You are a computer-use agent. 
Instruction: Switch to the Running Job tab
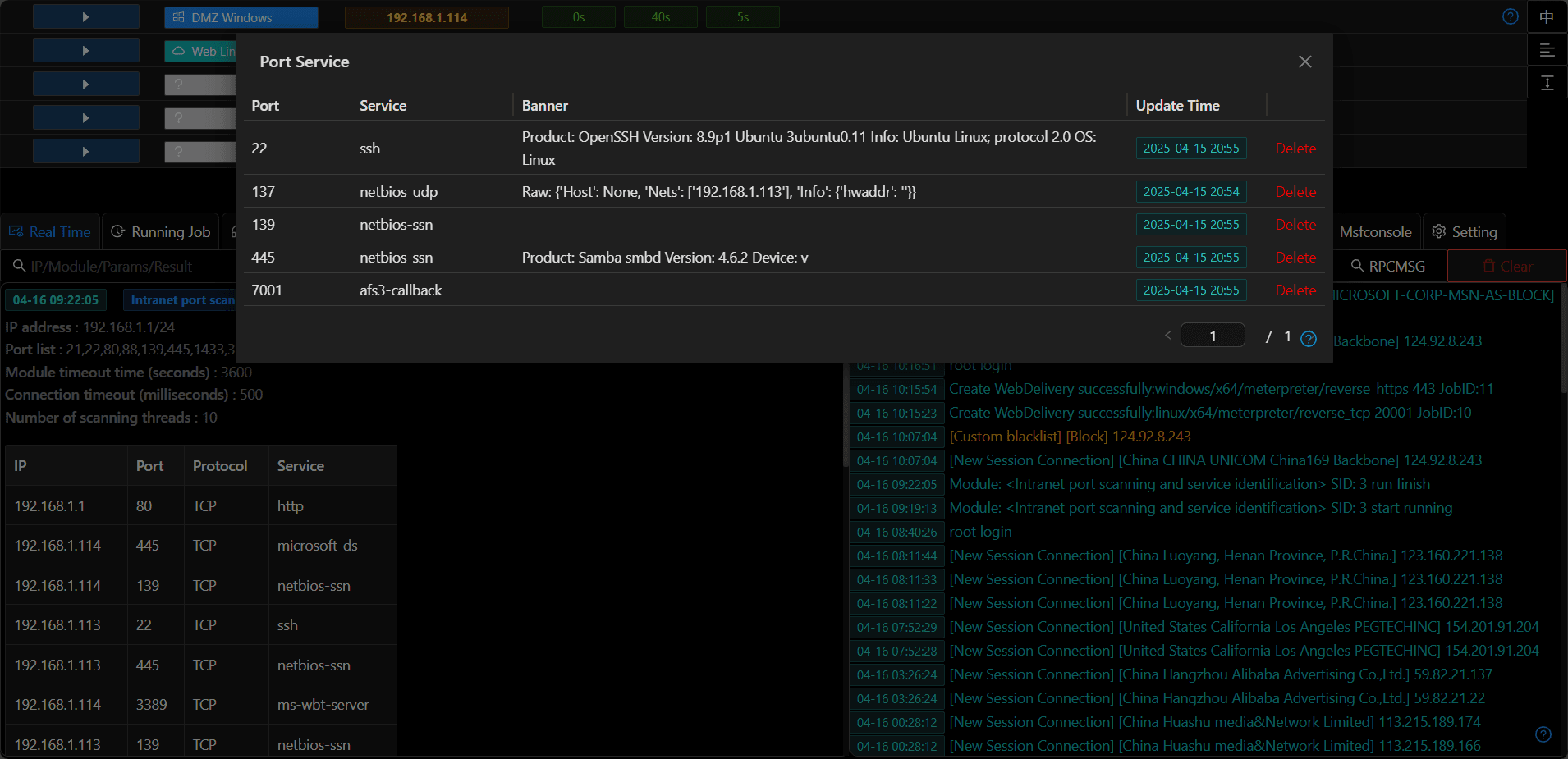[161, 232]
